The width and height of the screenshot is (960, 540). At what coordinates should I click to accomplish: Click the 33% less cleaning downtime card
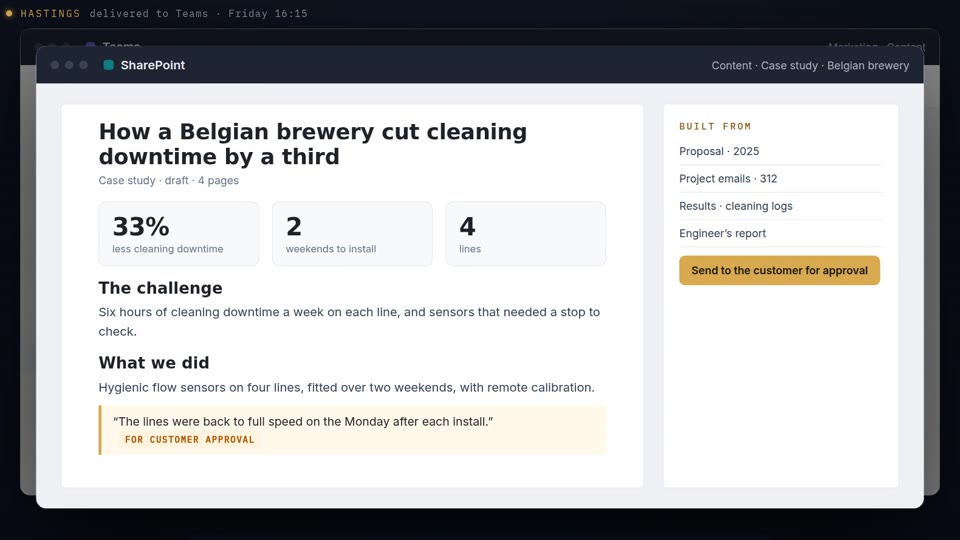point(179,234)
